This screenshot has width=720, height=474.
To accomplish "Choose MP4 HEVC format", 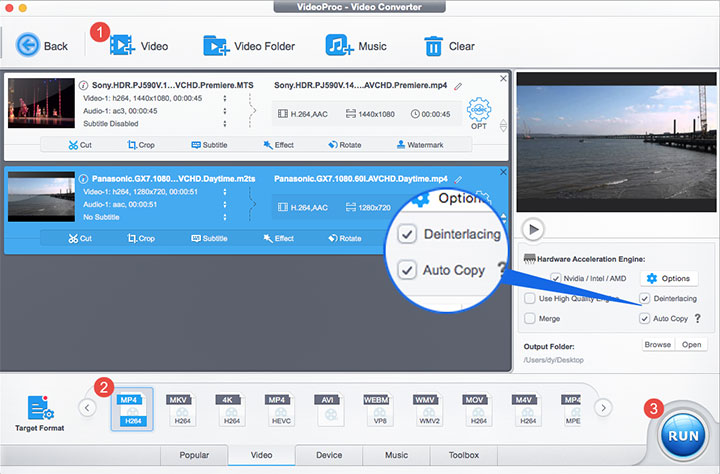I will [278, 410].
